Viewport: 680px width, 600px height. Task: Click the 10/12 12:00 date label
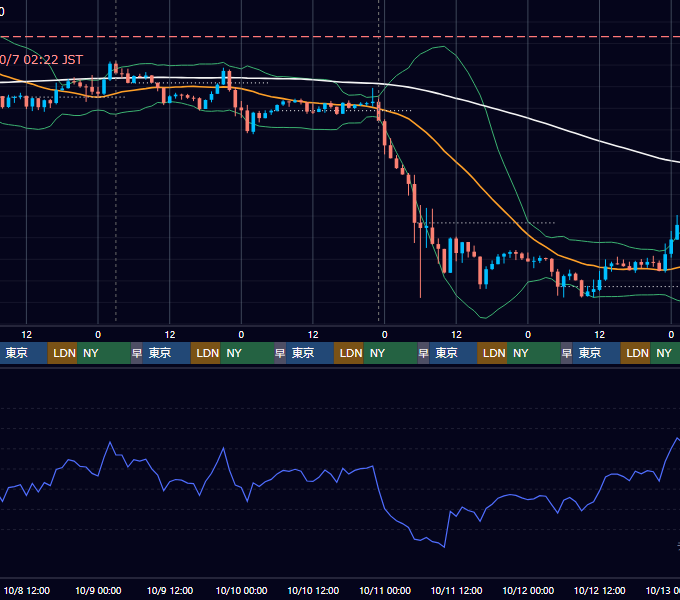[x=599, y=590]
